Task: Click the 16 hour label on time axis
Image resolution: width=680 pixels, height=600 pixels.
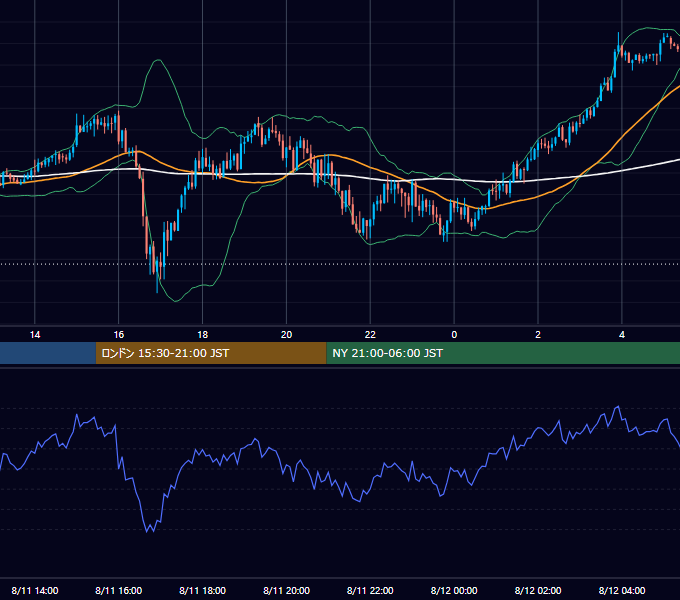Action: [x=118, y=335]
